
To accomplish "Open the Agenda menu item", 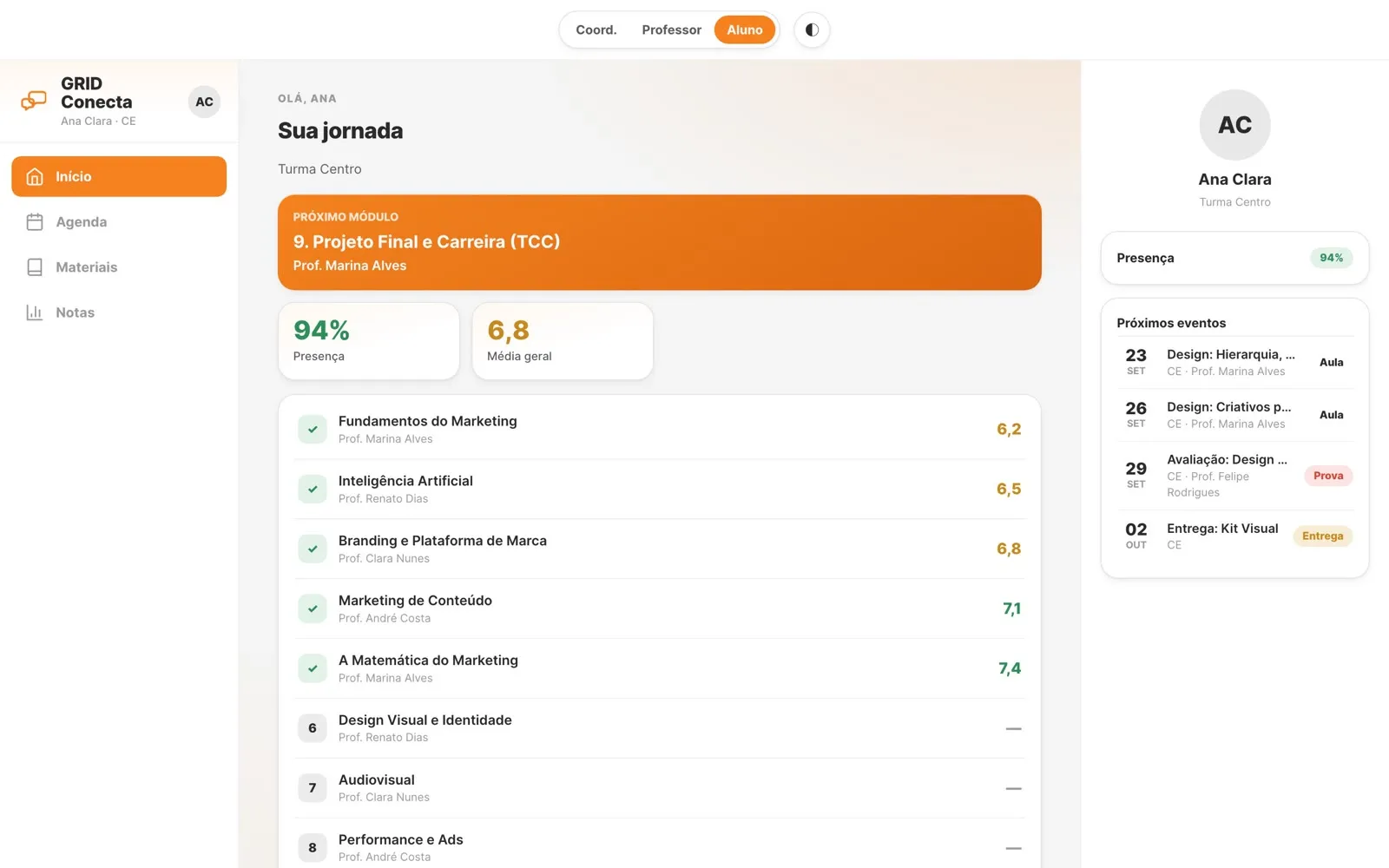I will [x=119, y=222].
